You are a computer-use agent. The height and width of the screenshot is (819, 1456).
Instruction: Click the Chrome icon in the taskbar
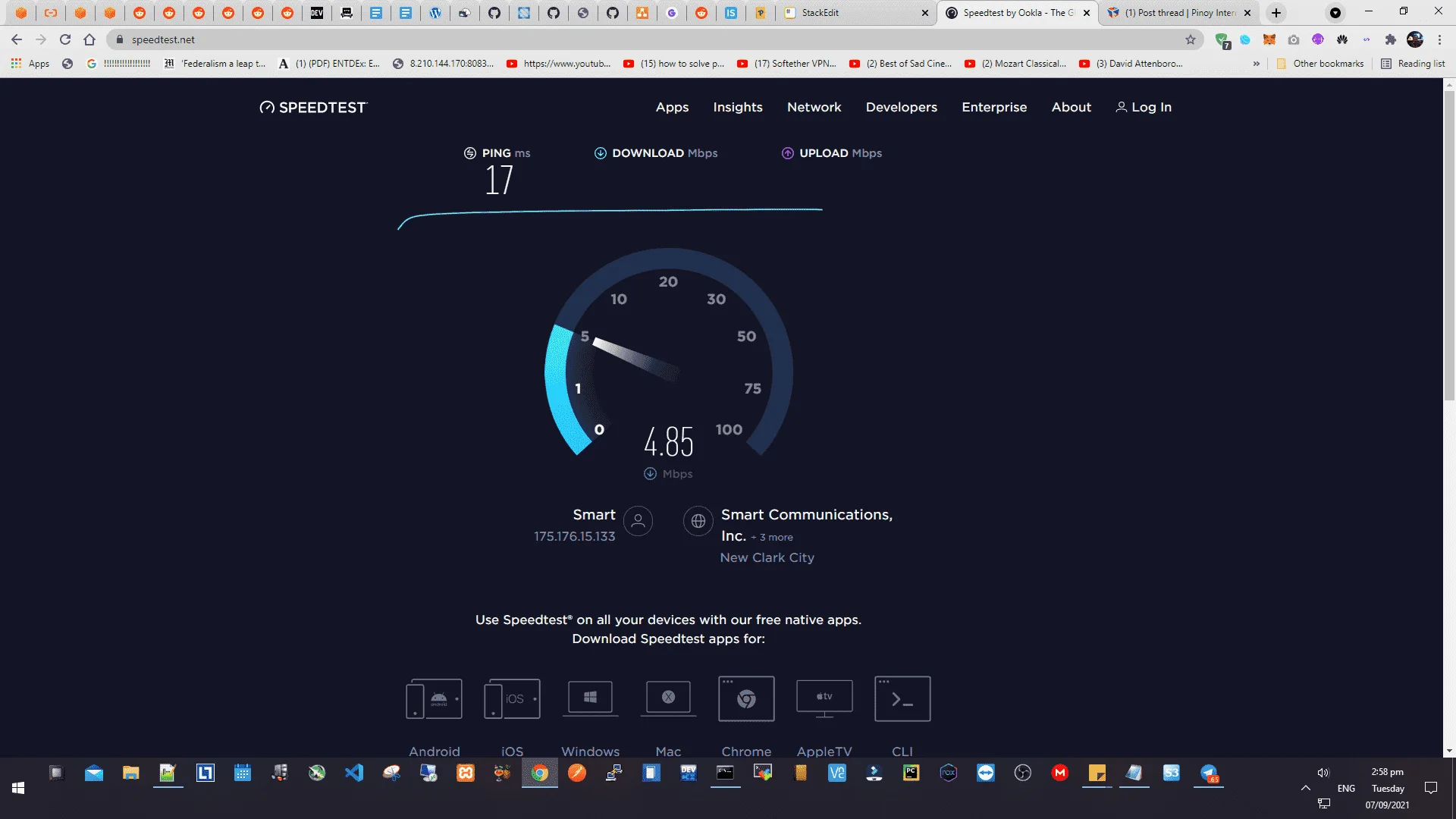pos(540,773)
